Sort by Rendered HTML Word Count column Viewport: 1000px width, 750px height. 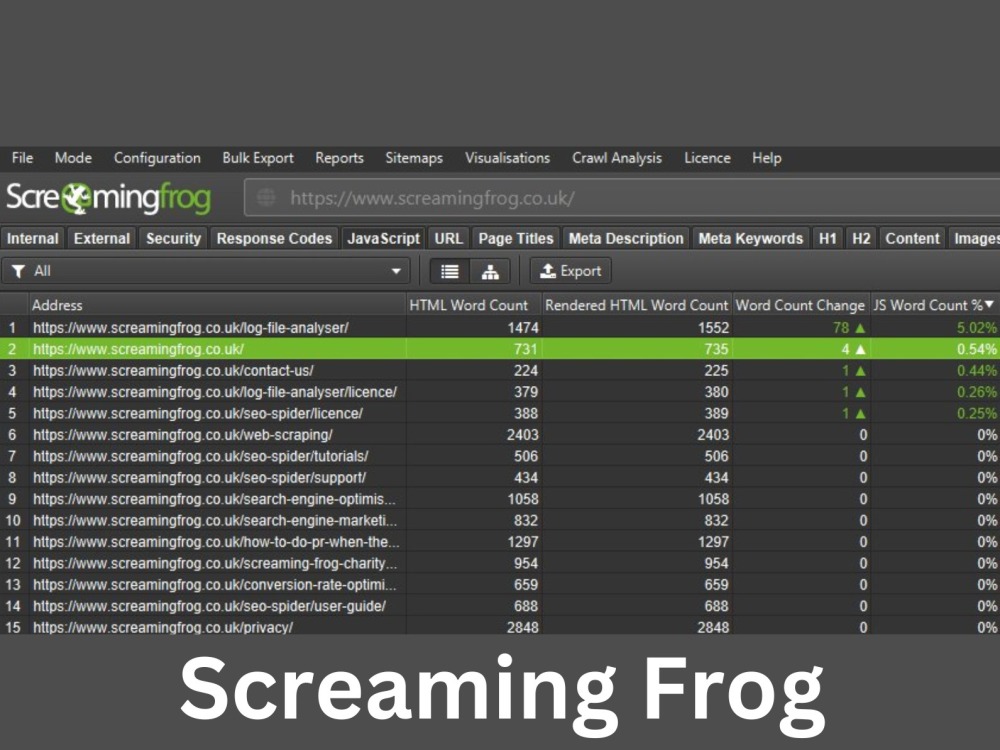point(636,305)
